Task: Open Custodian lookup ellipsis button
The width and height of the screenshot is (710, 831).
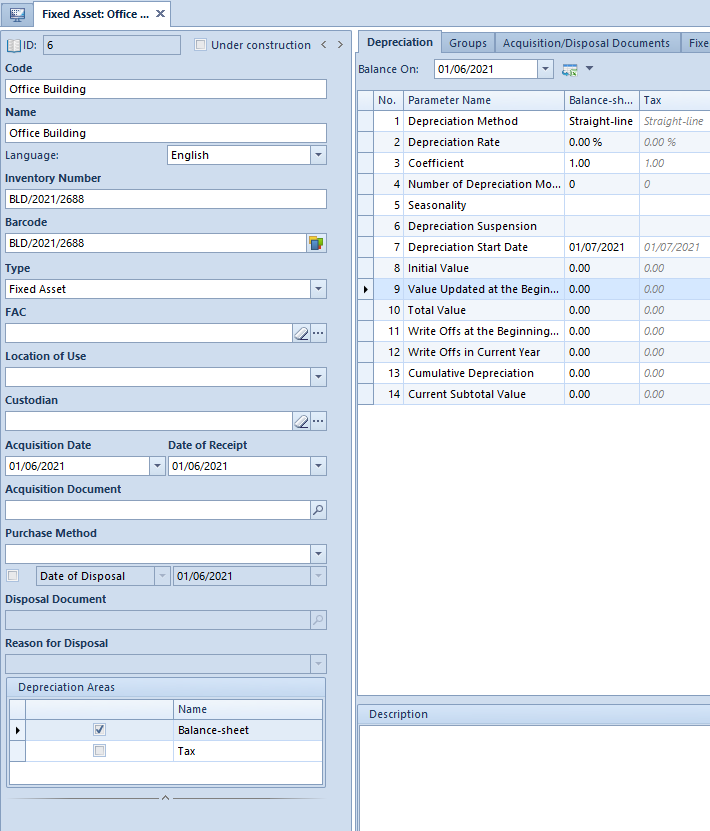Action: [x=318, y=421]
